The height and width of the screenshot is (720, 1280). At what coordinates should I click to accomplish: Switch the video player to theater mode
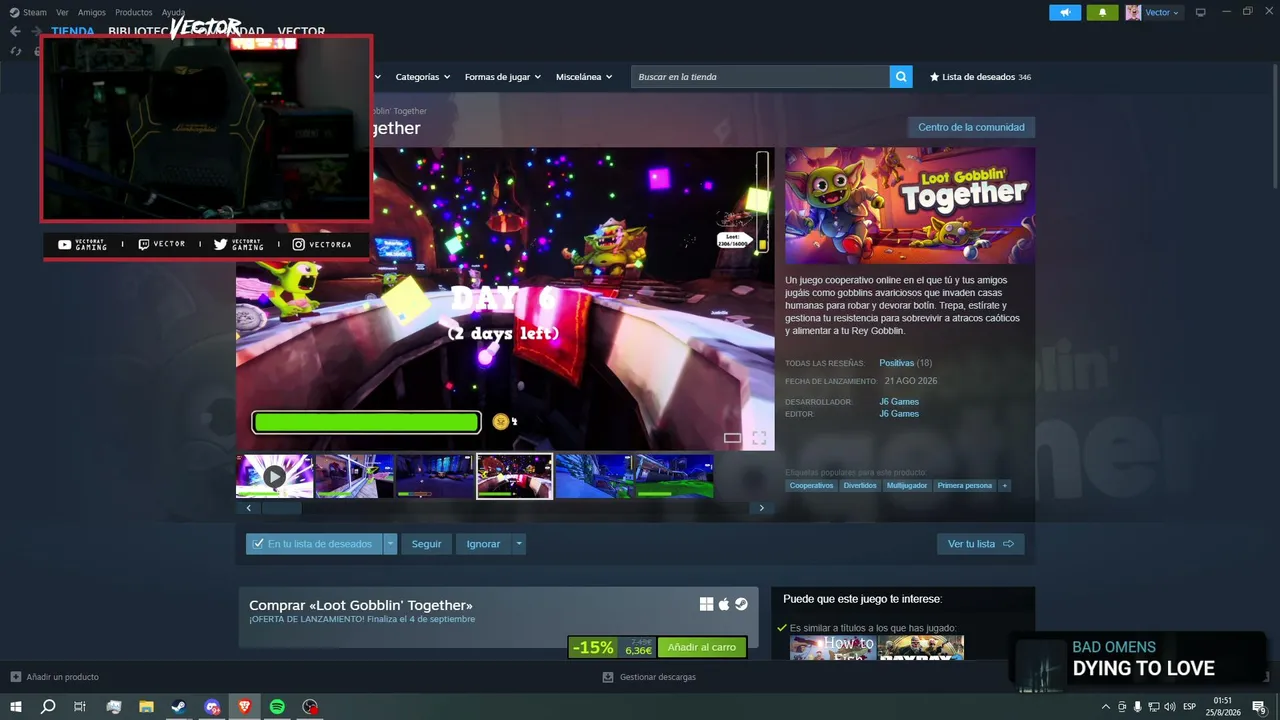[732, 438]
